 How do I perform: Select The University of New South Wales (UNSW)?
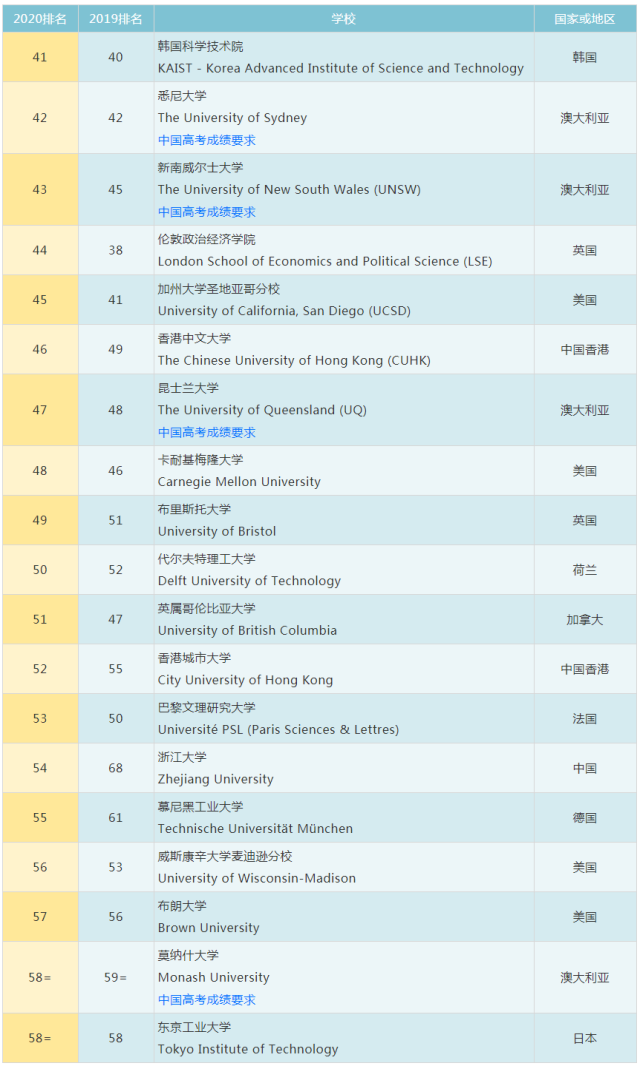click(289, 190)
